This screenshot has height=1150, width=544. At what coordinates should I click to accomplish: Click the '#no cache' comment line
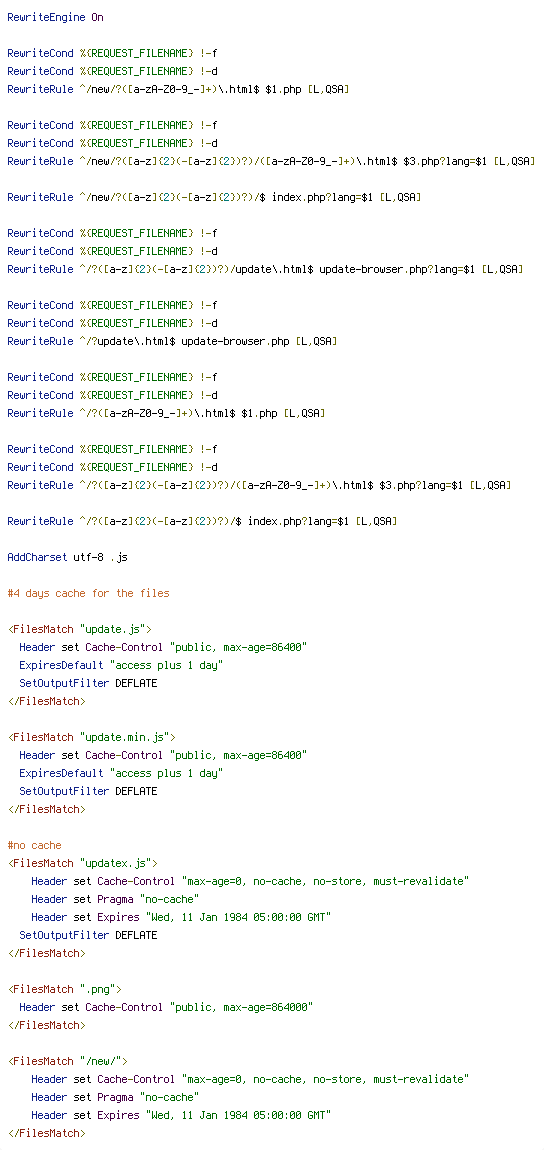click(x=34, y=845)
